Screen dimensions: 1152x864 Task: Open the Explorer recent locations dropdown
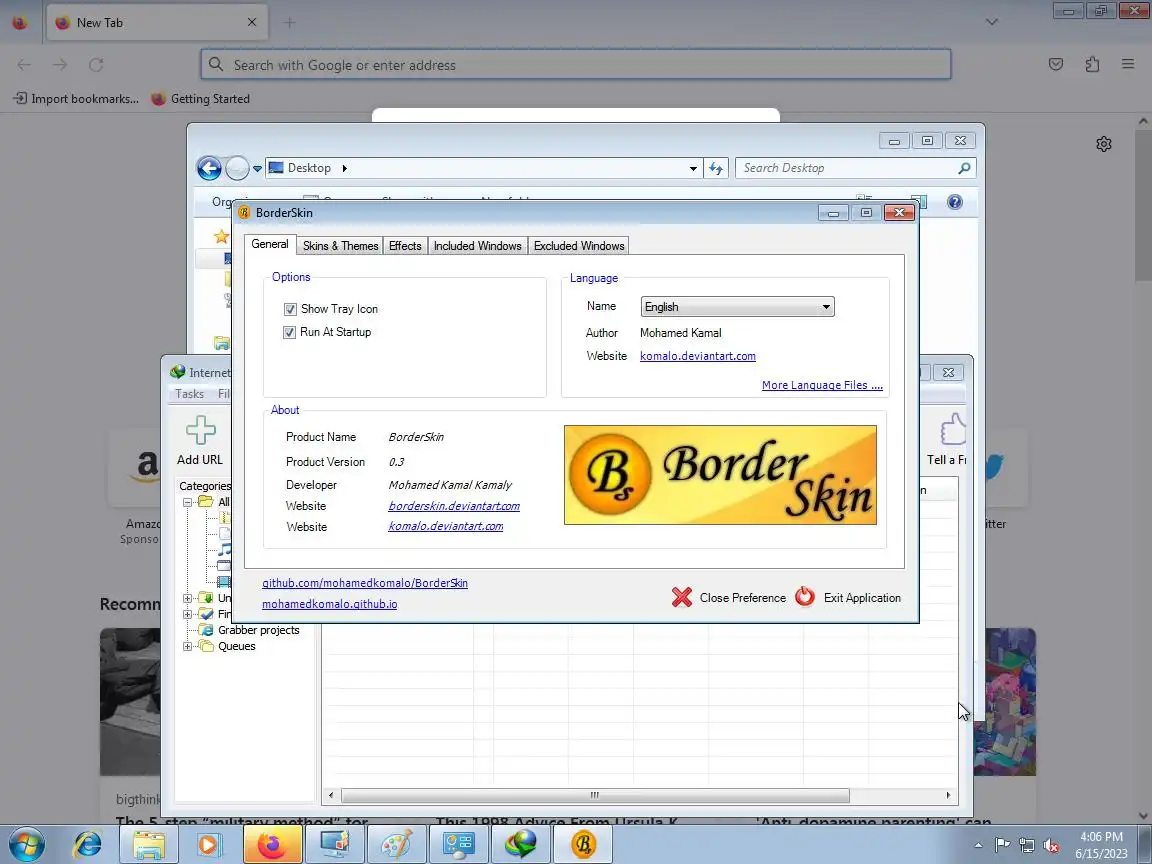[257, 169]
